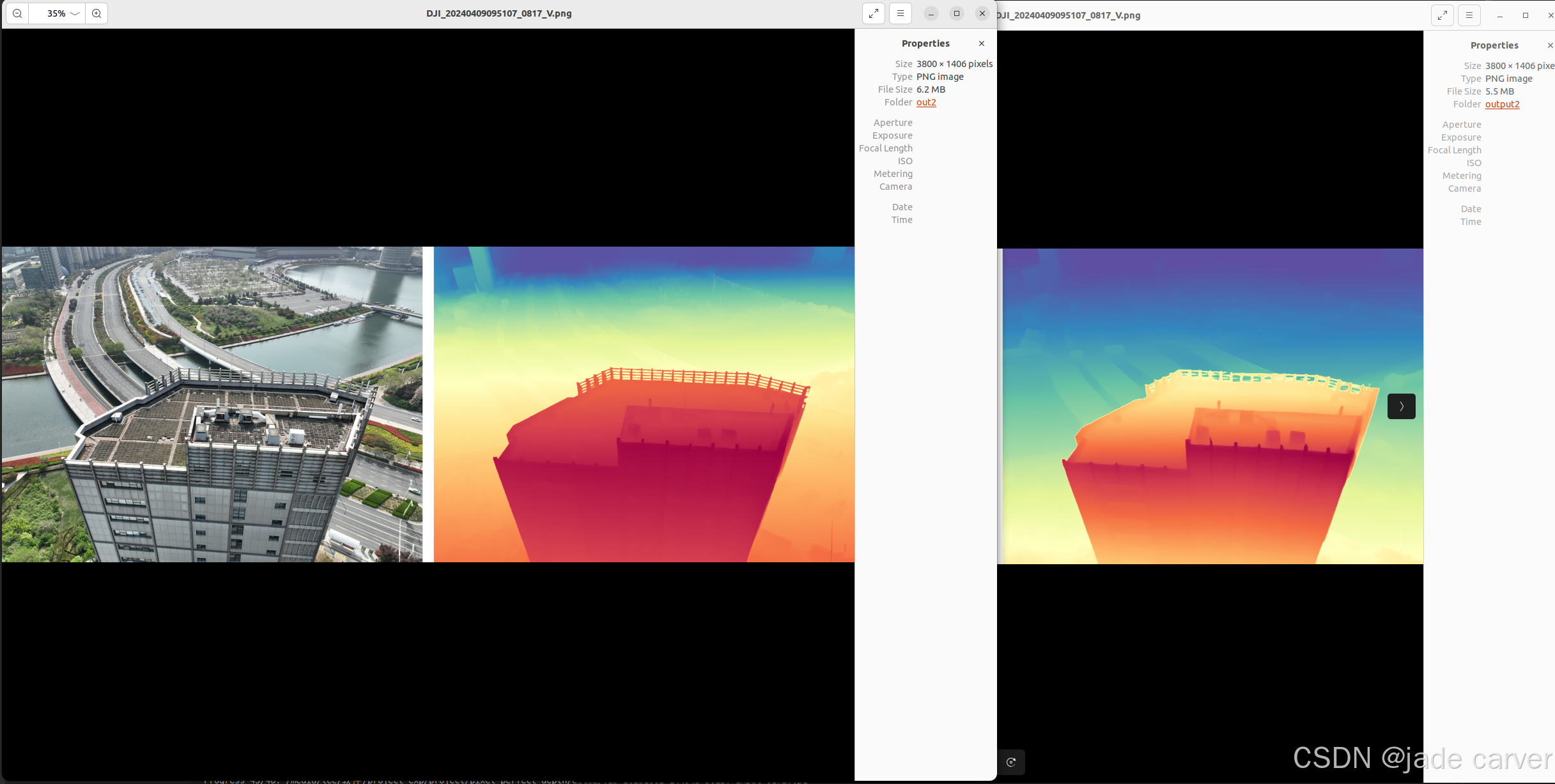
Task: Enter fullscreen in right viewer window
Action: (x=1442, y=15)
